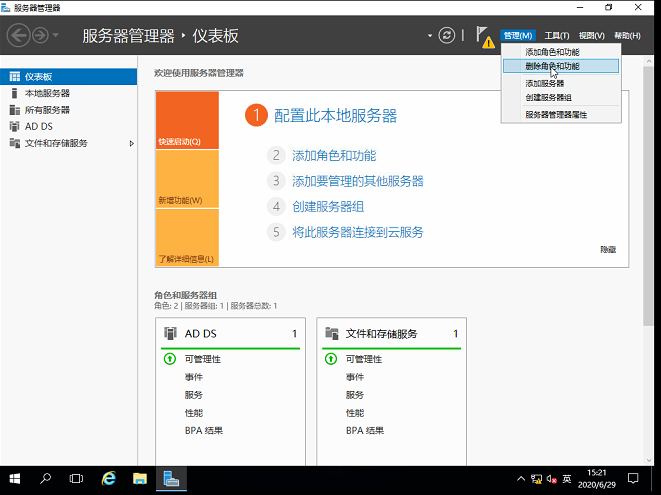Open BPA 结果 in 文件和存储服务 tile

[365, 430]
